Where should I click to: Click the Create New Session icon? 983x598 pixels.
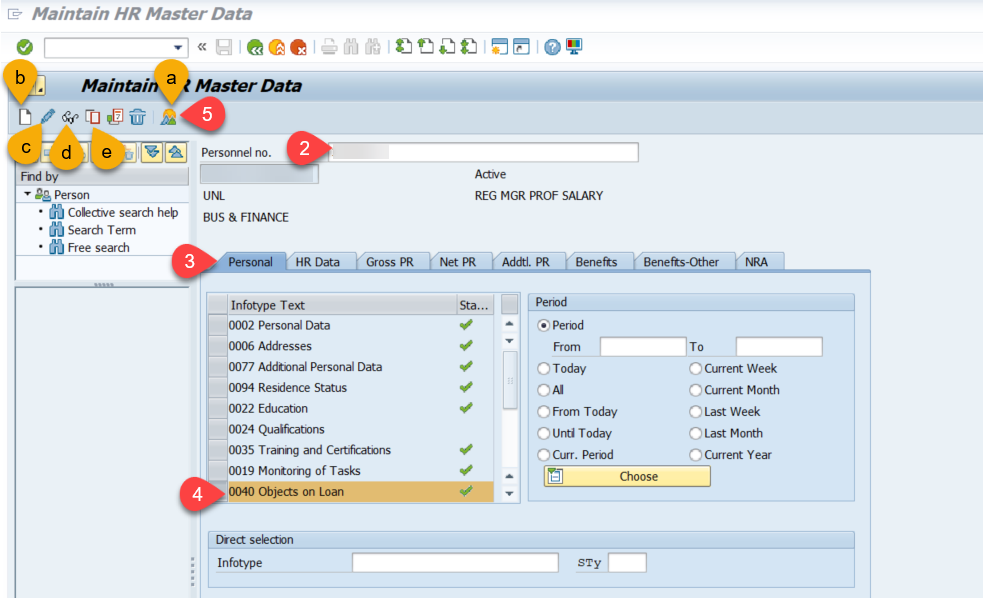500,47
